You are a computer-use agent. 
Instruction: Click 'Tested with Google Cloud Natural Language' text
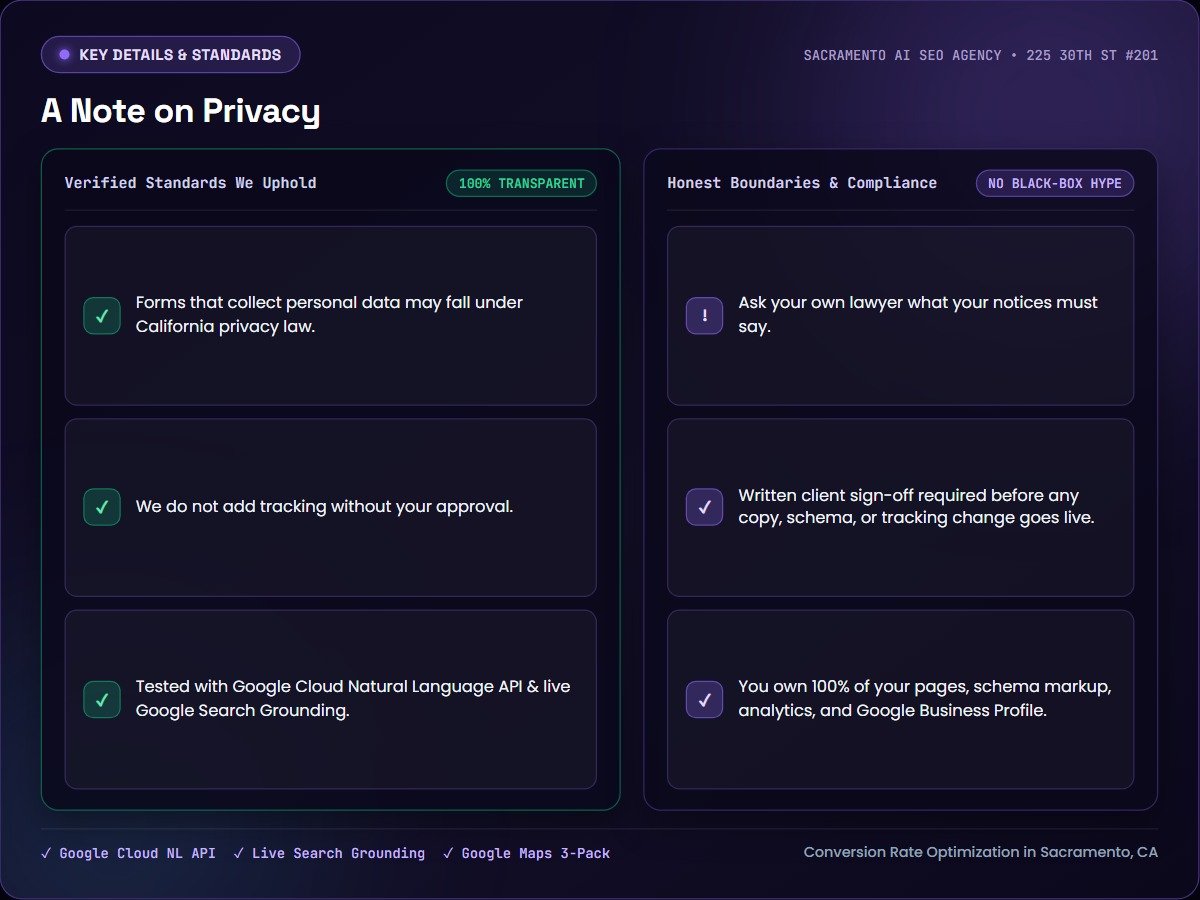[x=353, y=699]
